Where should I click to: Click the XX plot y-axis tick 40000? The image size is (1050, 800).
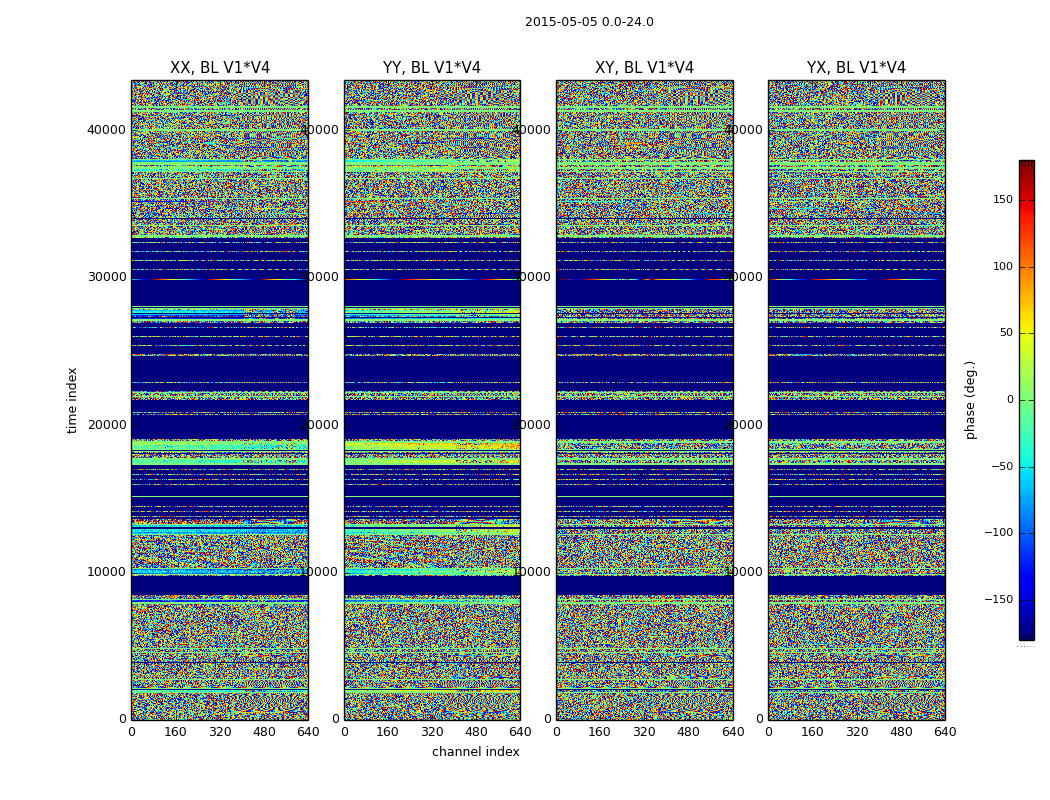106,130
